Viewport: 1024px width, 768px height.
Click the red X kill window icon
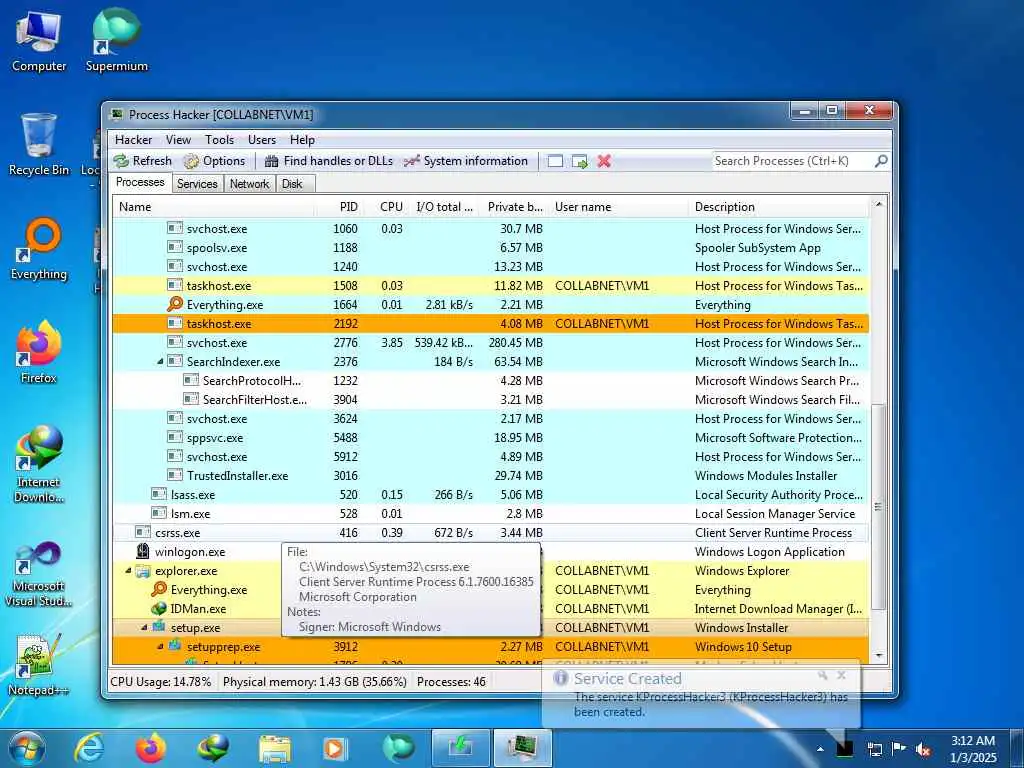click(x=604, y=161)
